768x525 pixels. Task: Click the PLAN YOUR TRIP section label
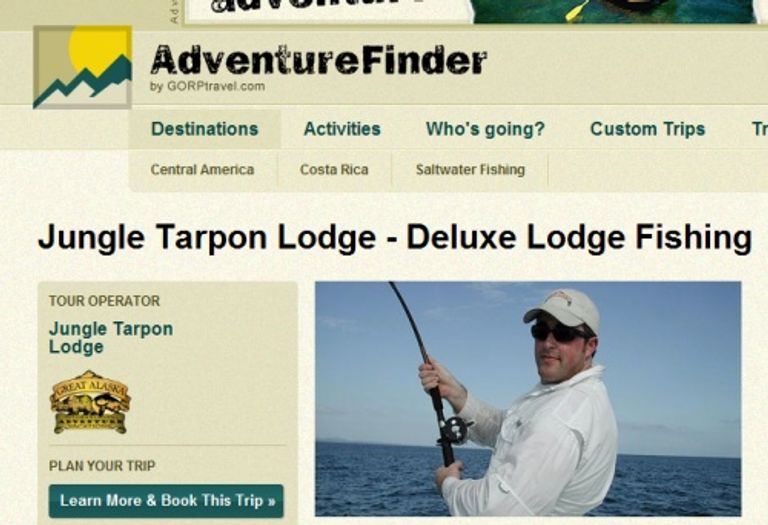102,465
